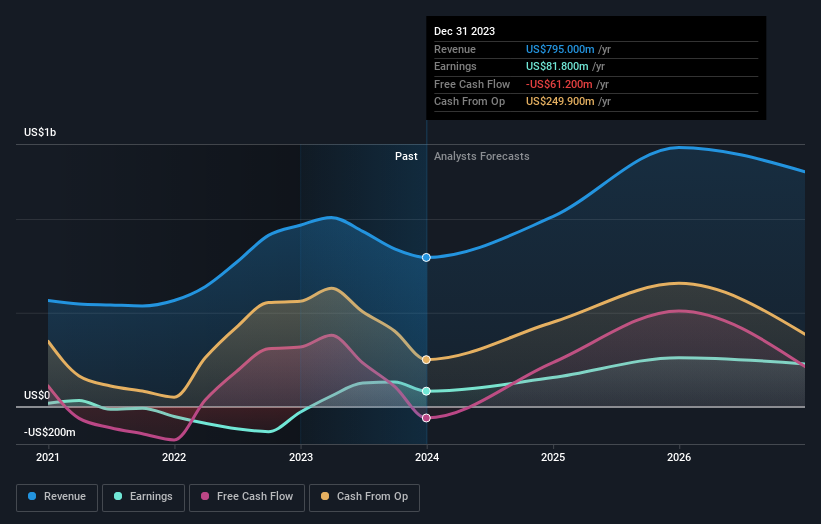
Task: Click the Cash From Op label in tooltip
Action: [x=470, y=102]
